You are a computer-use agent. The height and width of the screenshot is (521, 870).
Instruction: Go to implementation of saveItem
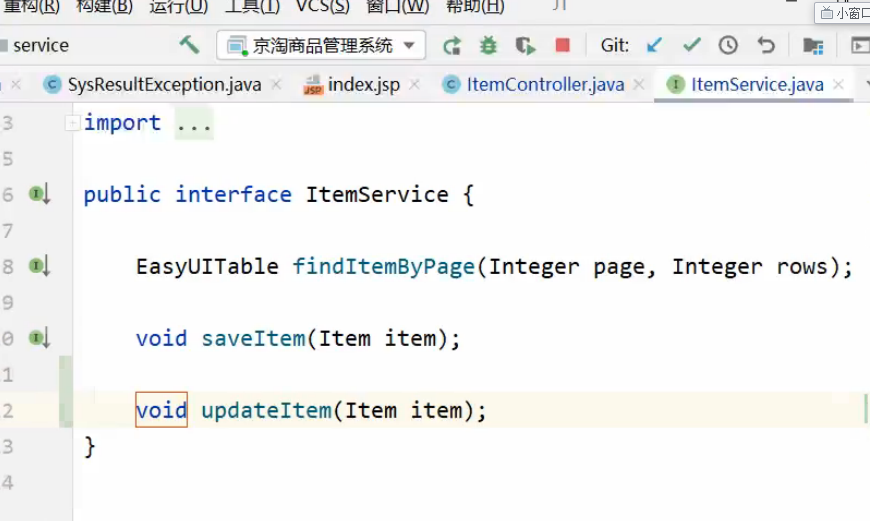click(40, 338)
